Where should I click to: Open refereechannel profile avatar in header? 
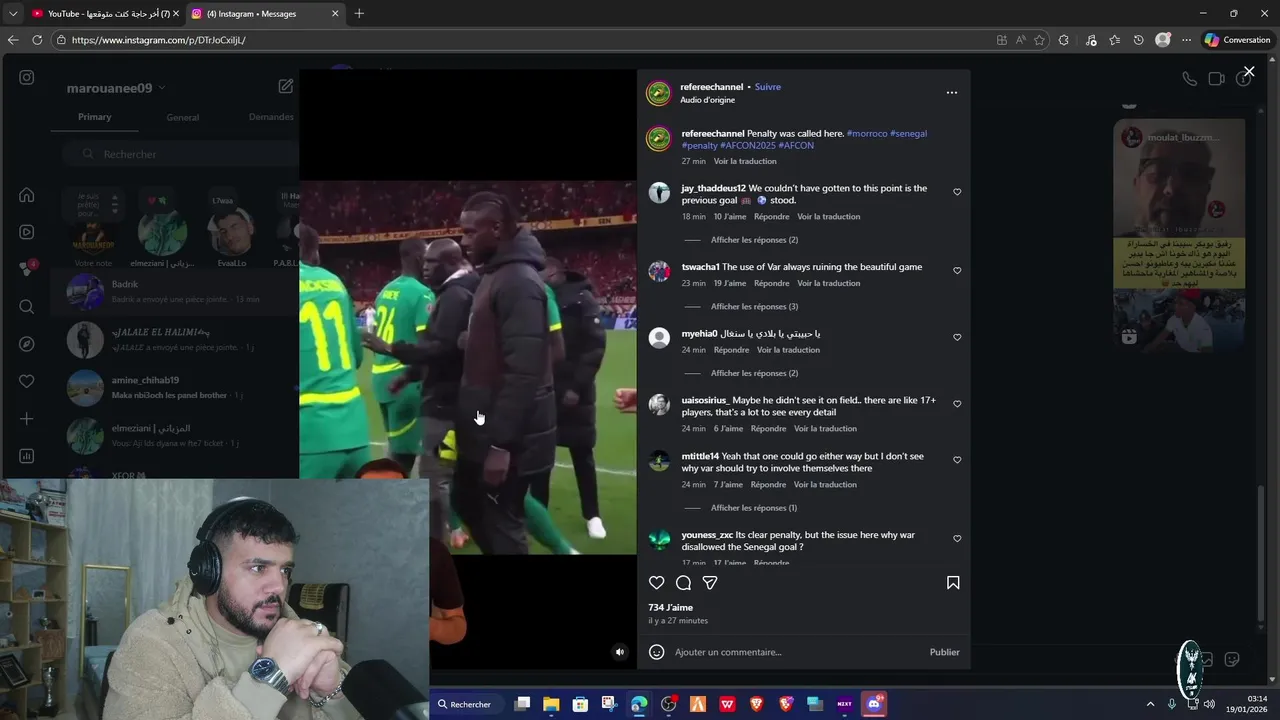pyautogui.click(x=658, y=93)
